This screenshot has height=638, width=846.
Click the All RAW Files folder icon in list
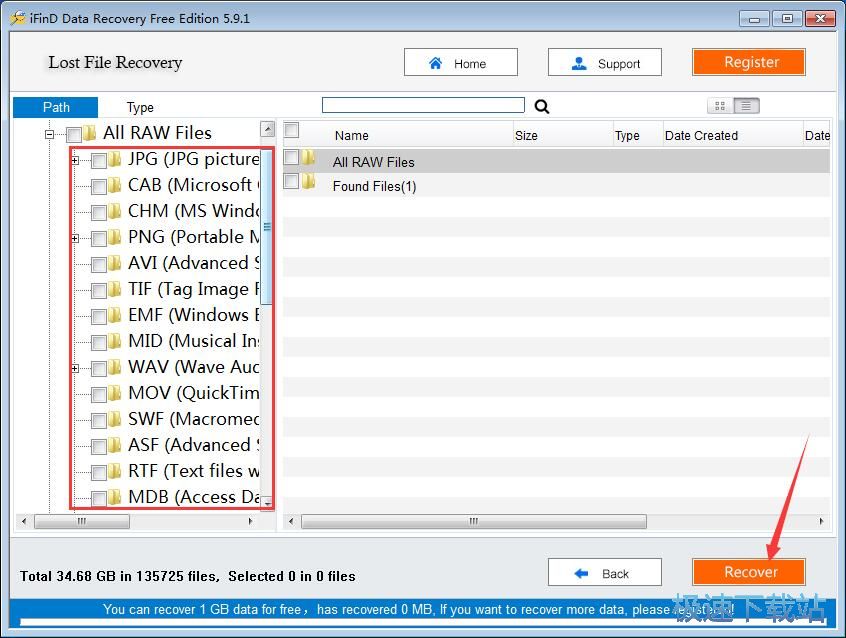pos(309,158)
